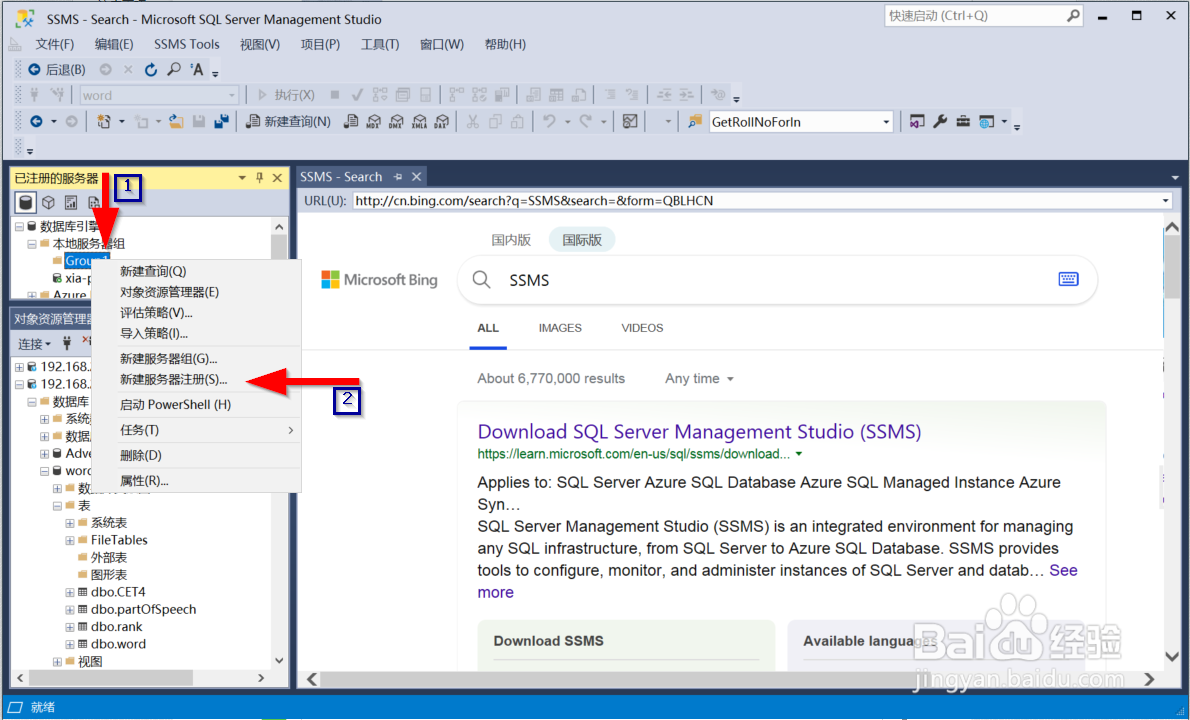Open the 文件(F) menu
This screenshot has width=1190, height=720.
coord(55,44)
